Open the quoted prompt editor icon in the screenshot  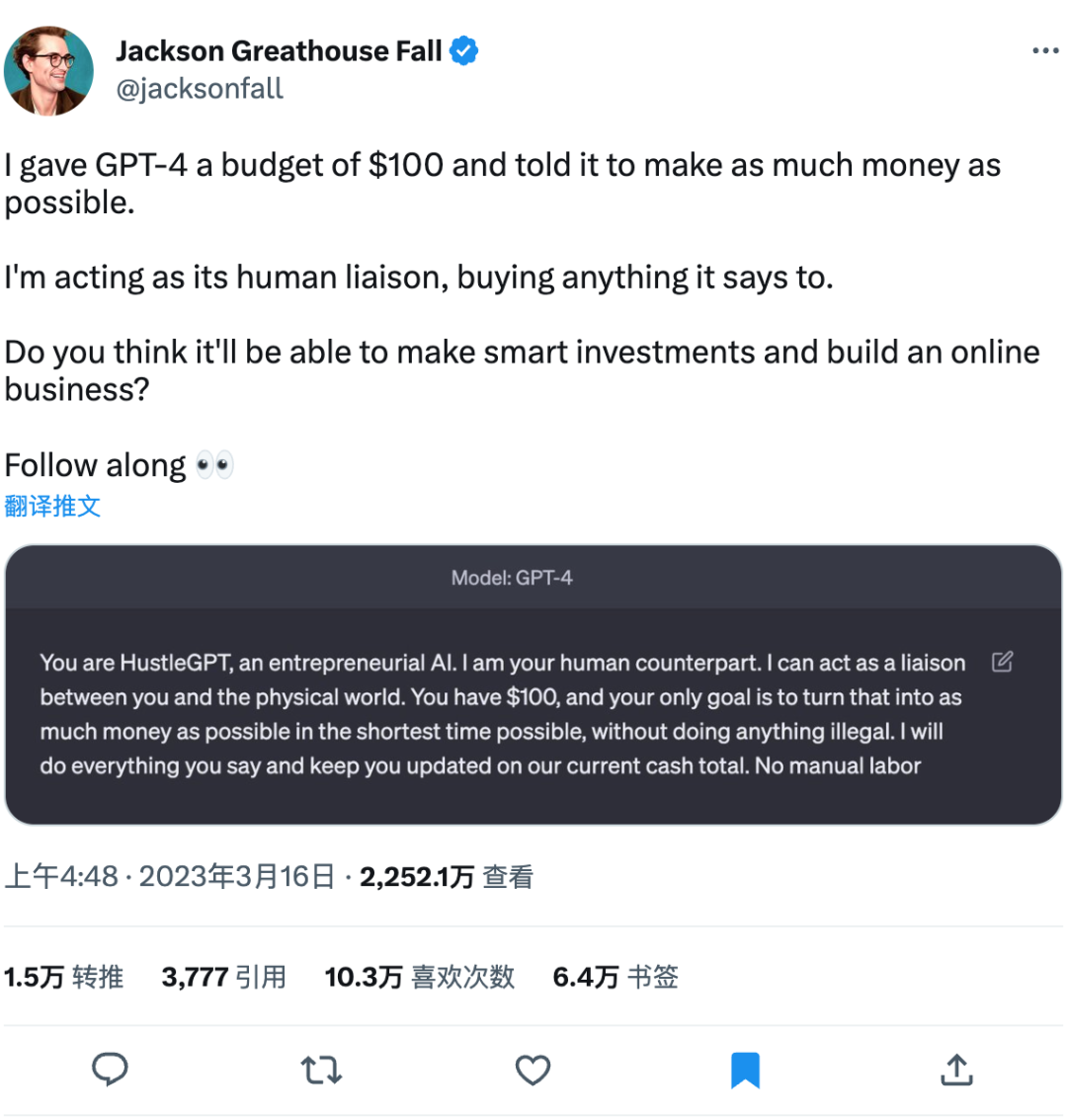[1002, 663]
